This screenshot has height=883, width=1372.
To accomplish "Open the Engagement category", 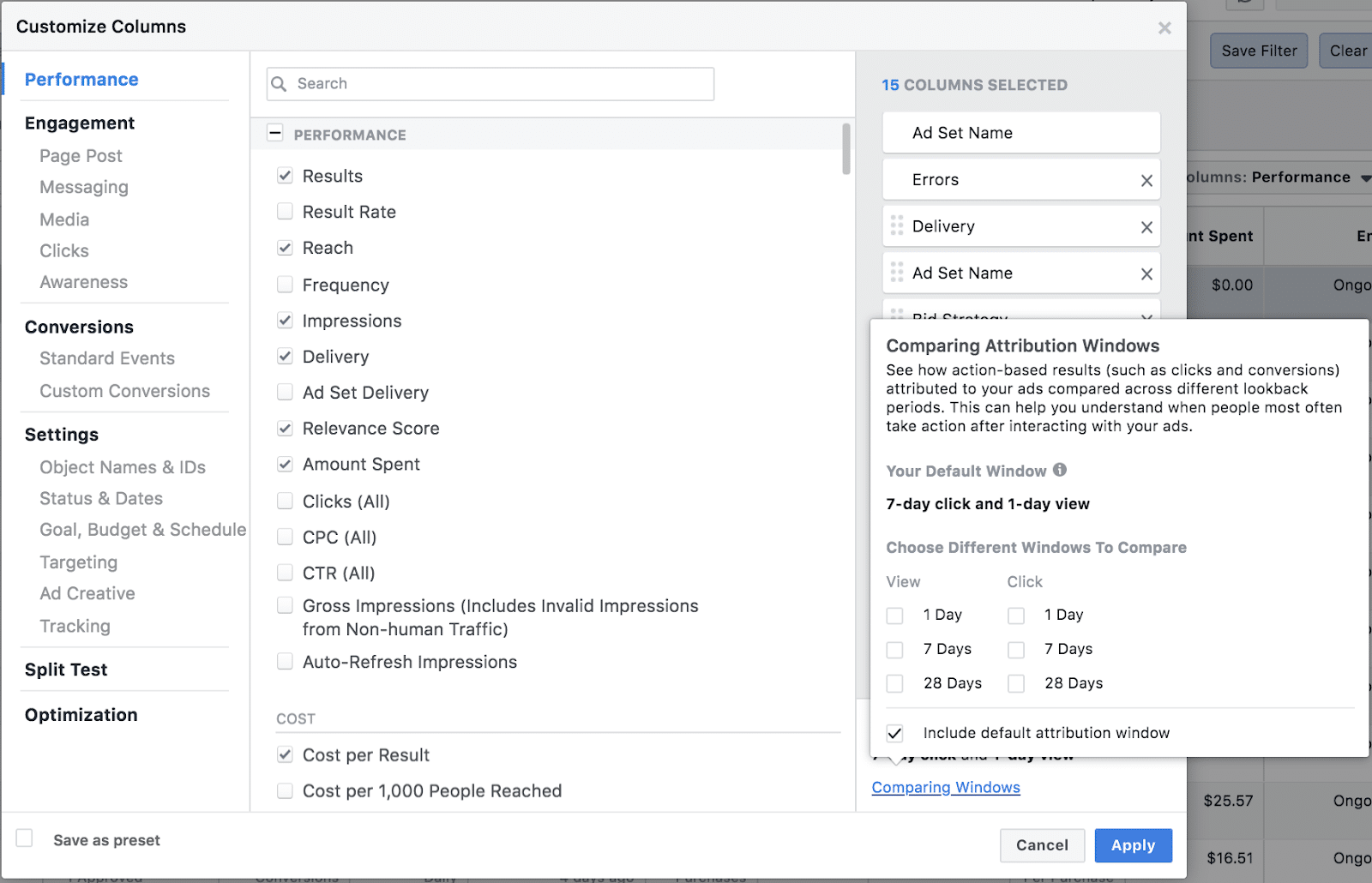I will pos(80,123).
